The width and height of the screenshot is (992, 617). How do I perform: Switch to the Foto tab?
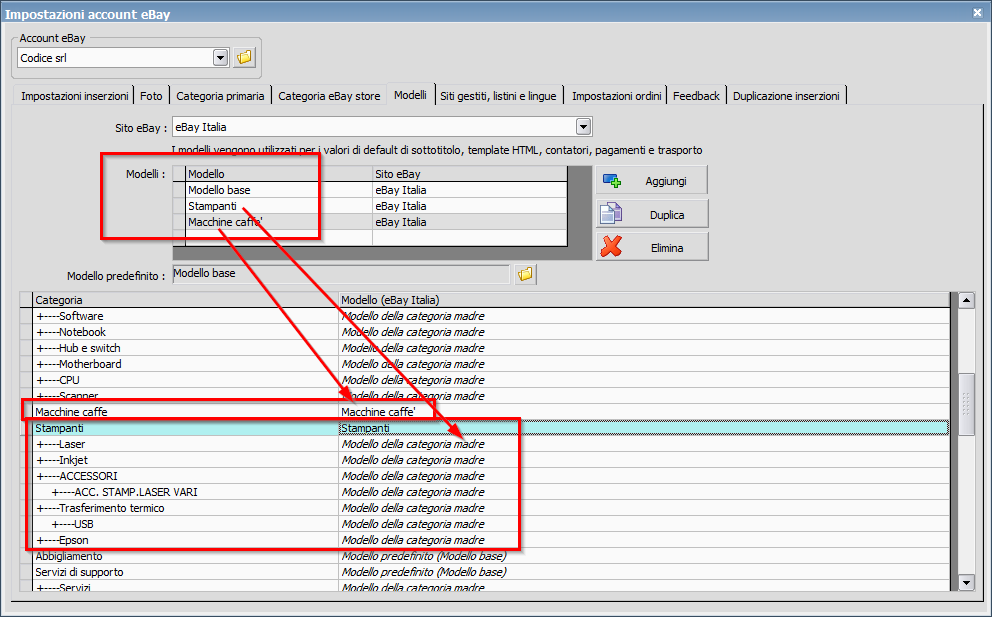coord(151,96)
